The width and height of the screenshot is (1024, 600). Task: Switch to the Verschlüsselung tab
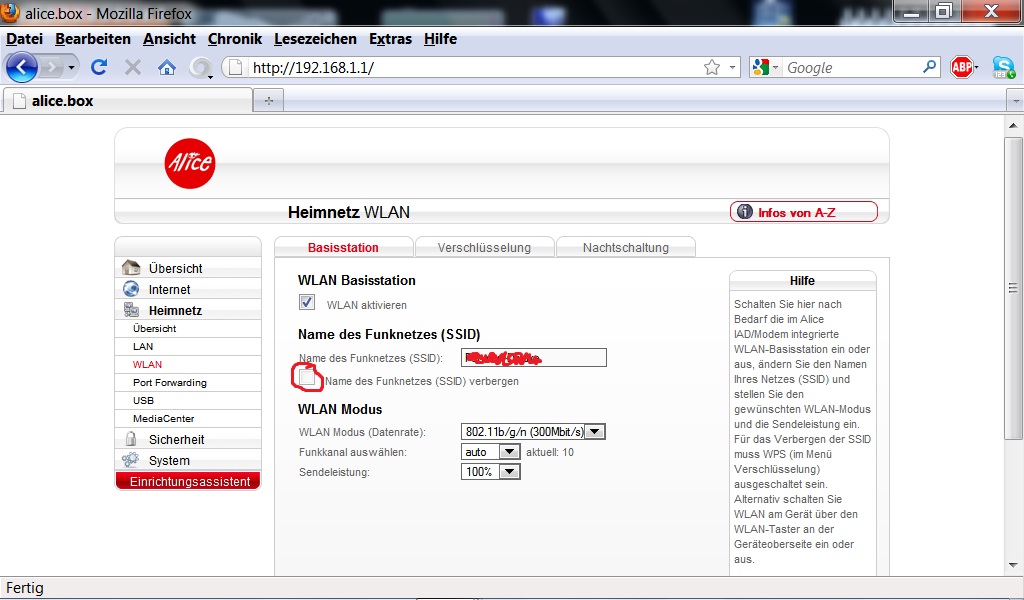[483, 247]
